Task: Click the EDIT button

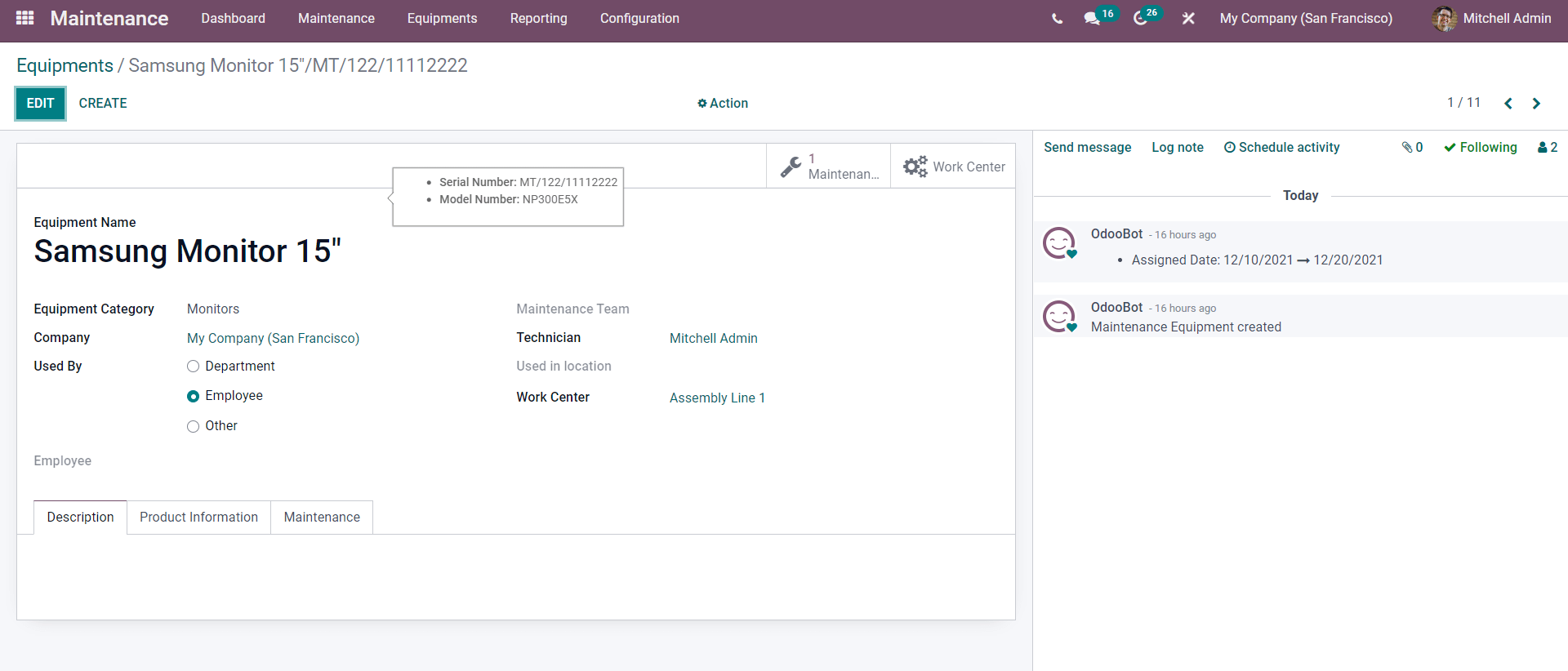Action: pyautogui.click(x=40, y=104)
